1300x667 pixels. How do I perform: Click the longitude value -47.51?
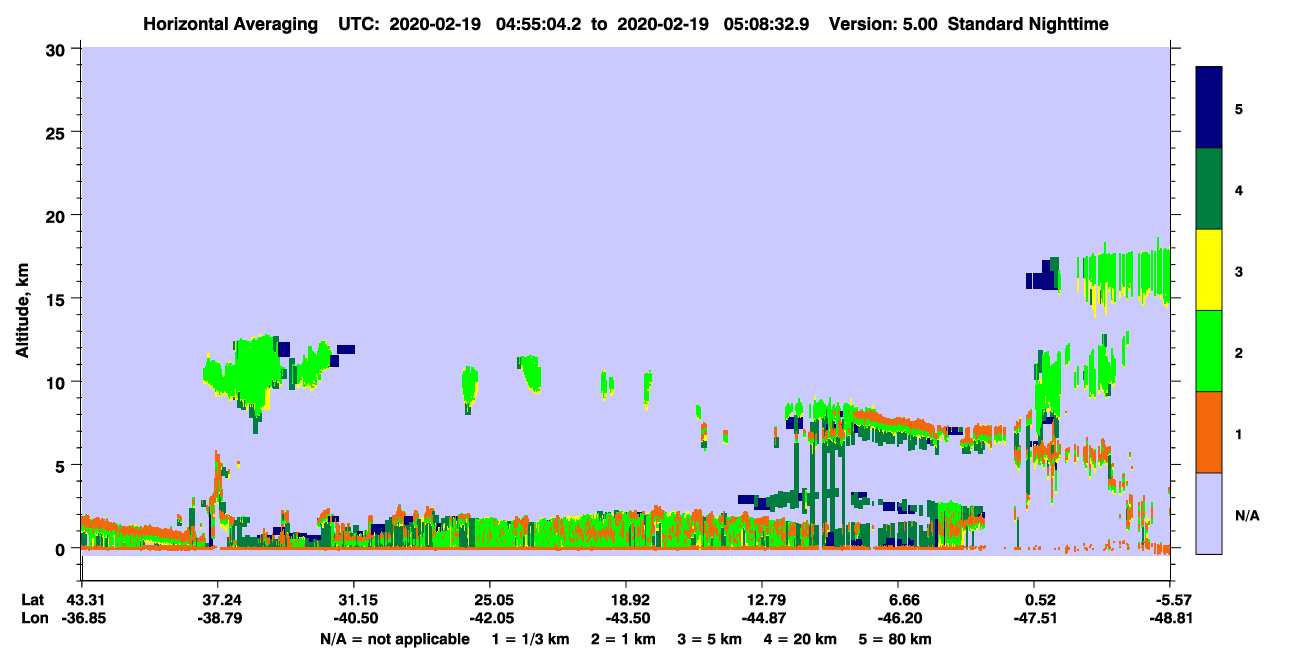[x=1034, y=619]
